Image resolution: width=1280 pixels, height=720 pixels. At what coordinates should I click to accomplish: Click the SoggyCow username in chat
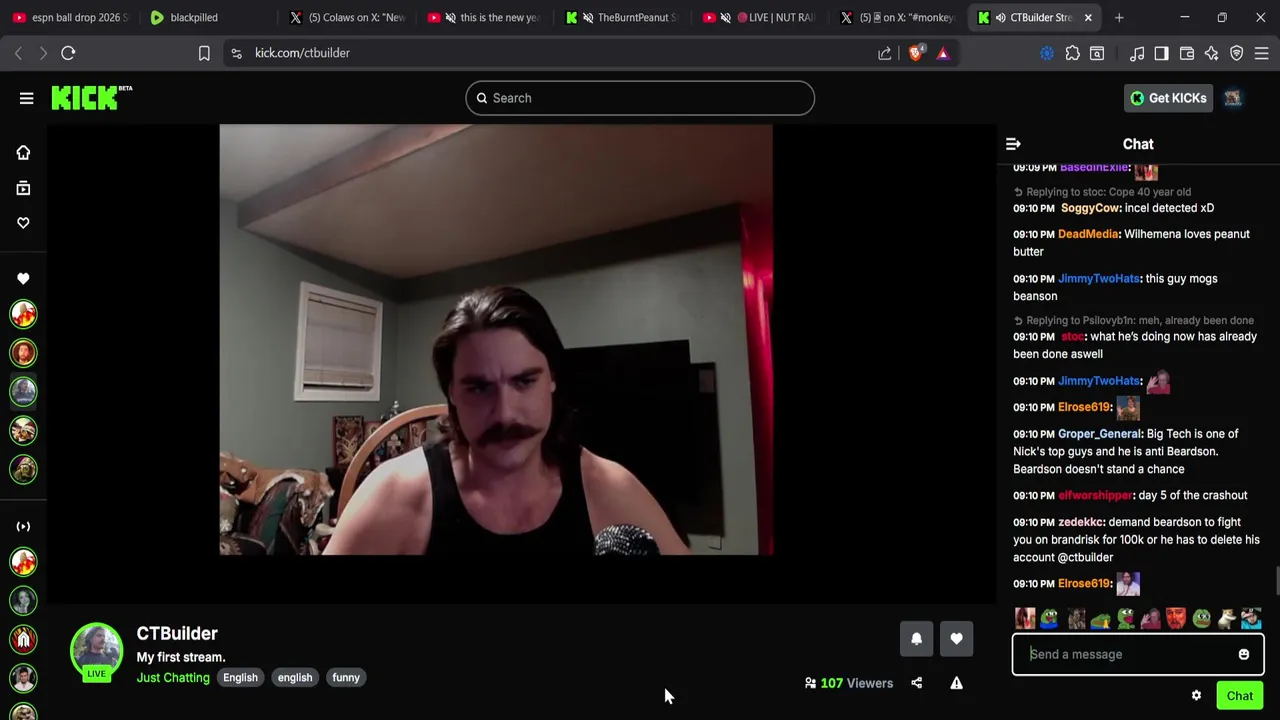point(1090,208)
